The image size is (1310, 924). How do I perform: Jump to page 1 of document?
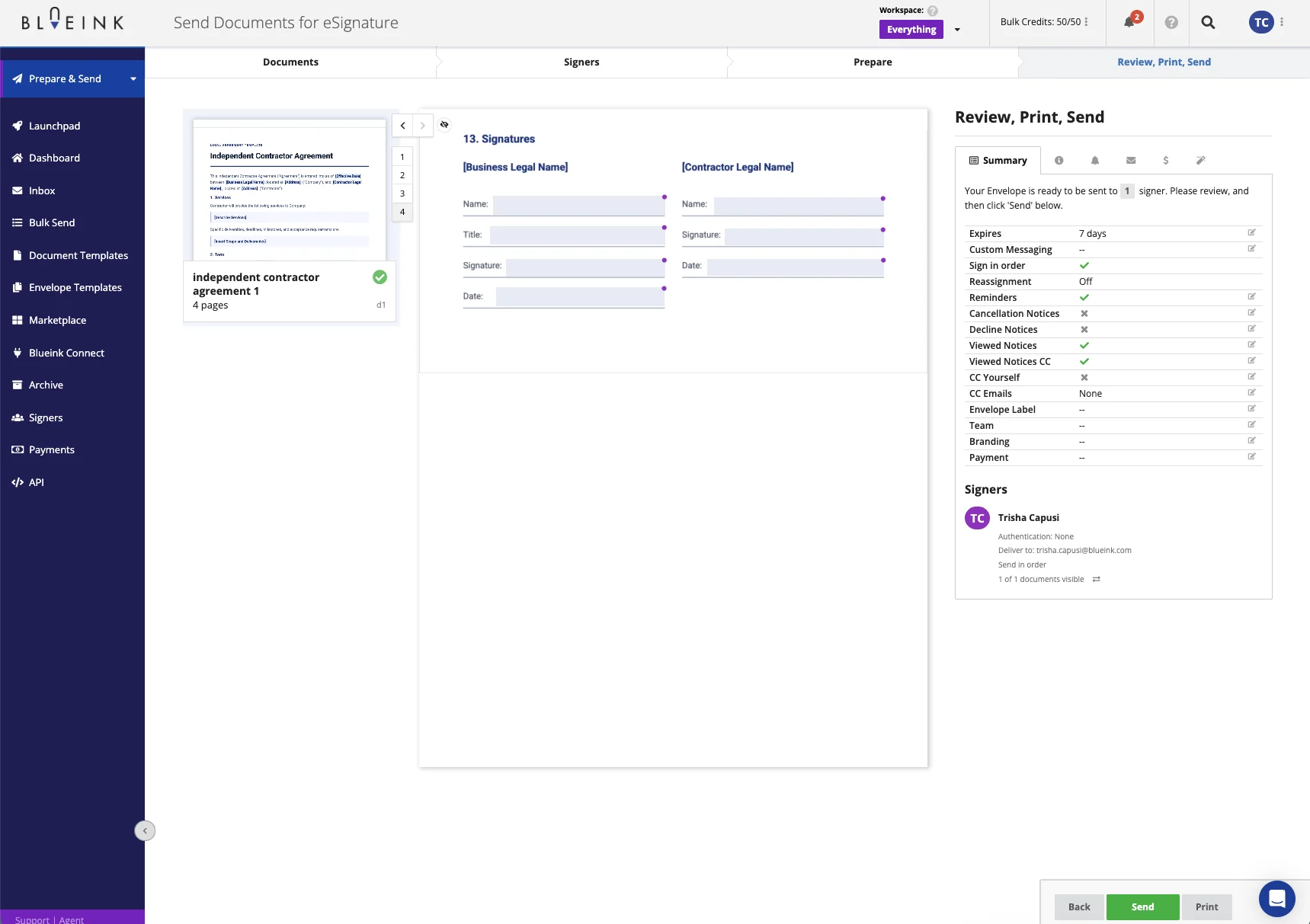402,157
